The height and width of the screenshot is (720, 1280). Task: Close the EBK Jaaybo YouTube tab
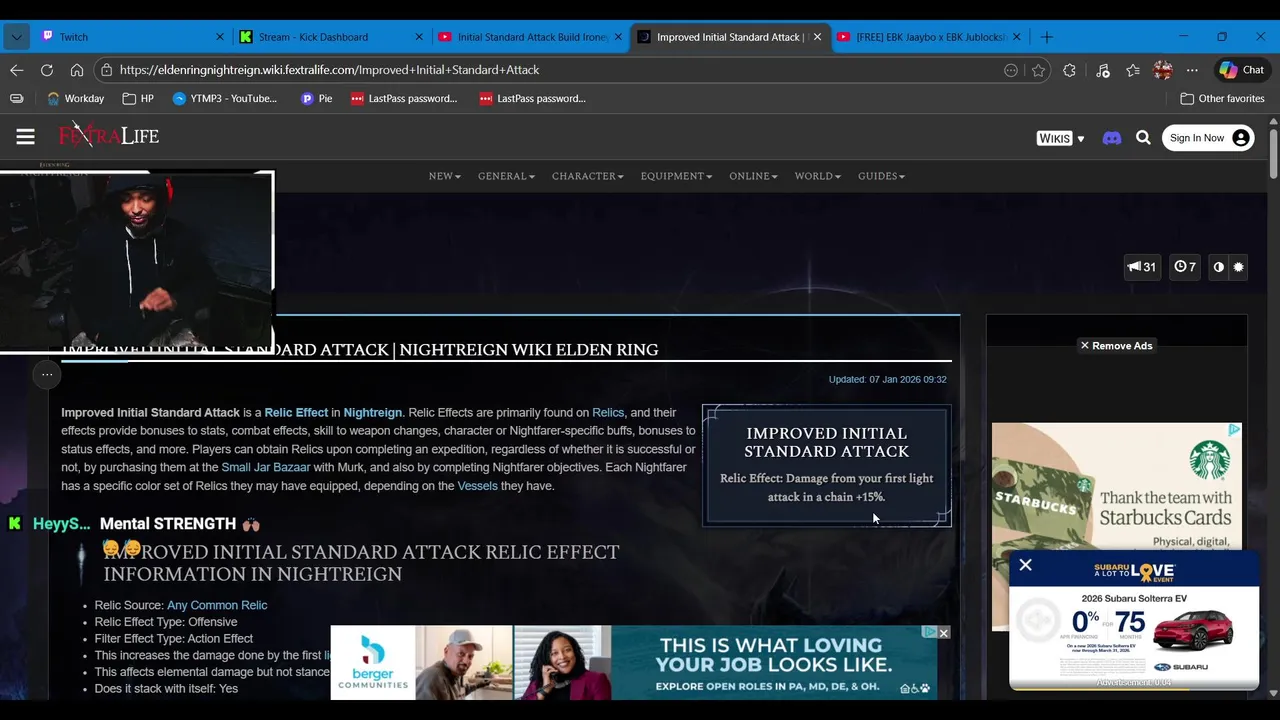coord(1016,37)
